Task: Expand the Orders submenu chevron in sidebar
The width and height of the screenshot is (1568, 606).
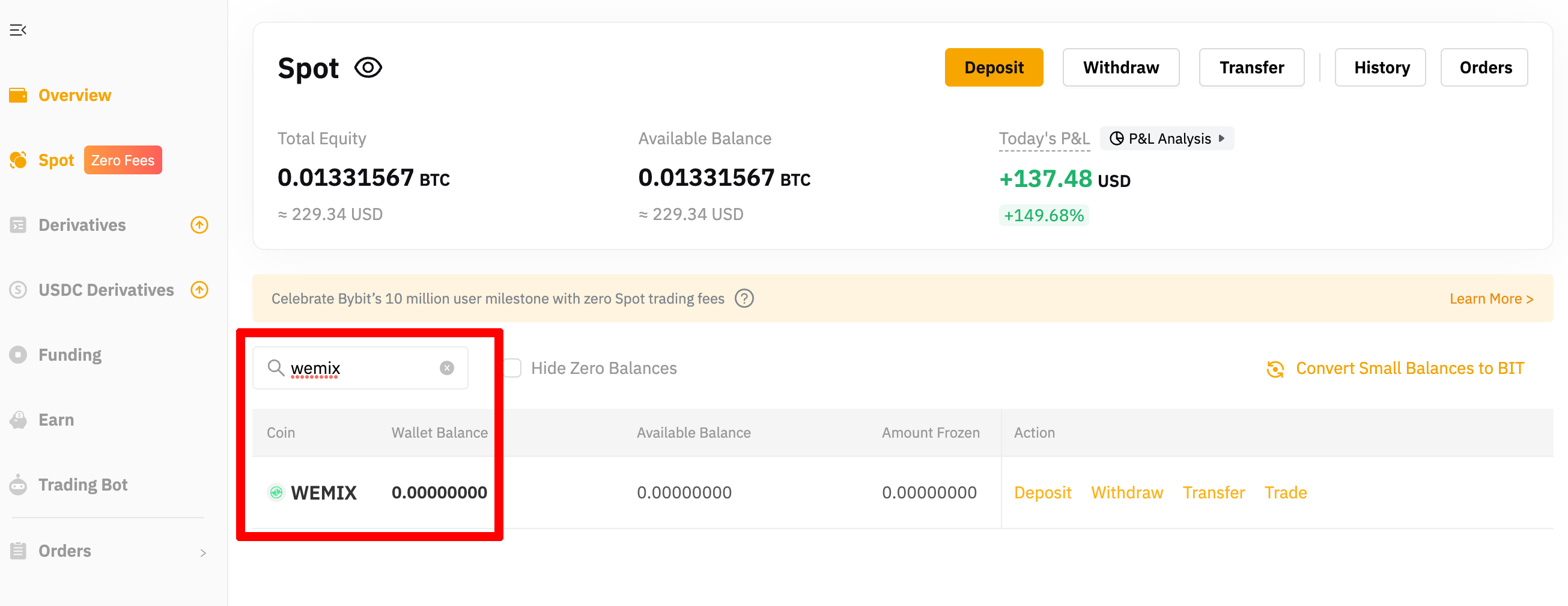Action: 203,553
